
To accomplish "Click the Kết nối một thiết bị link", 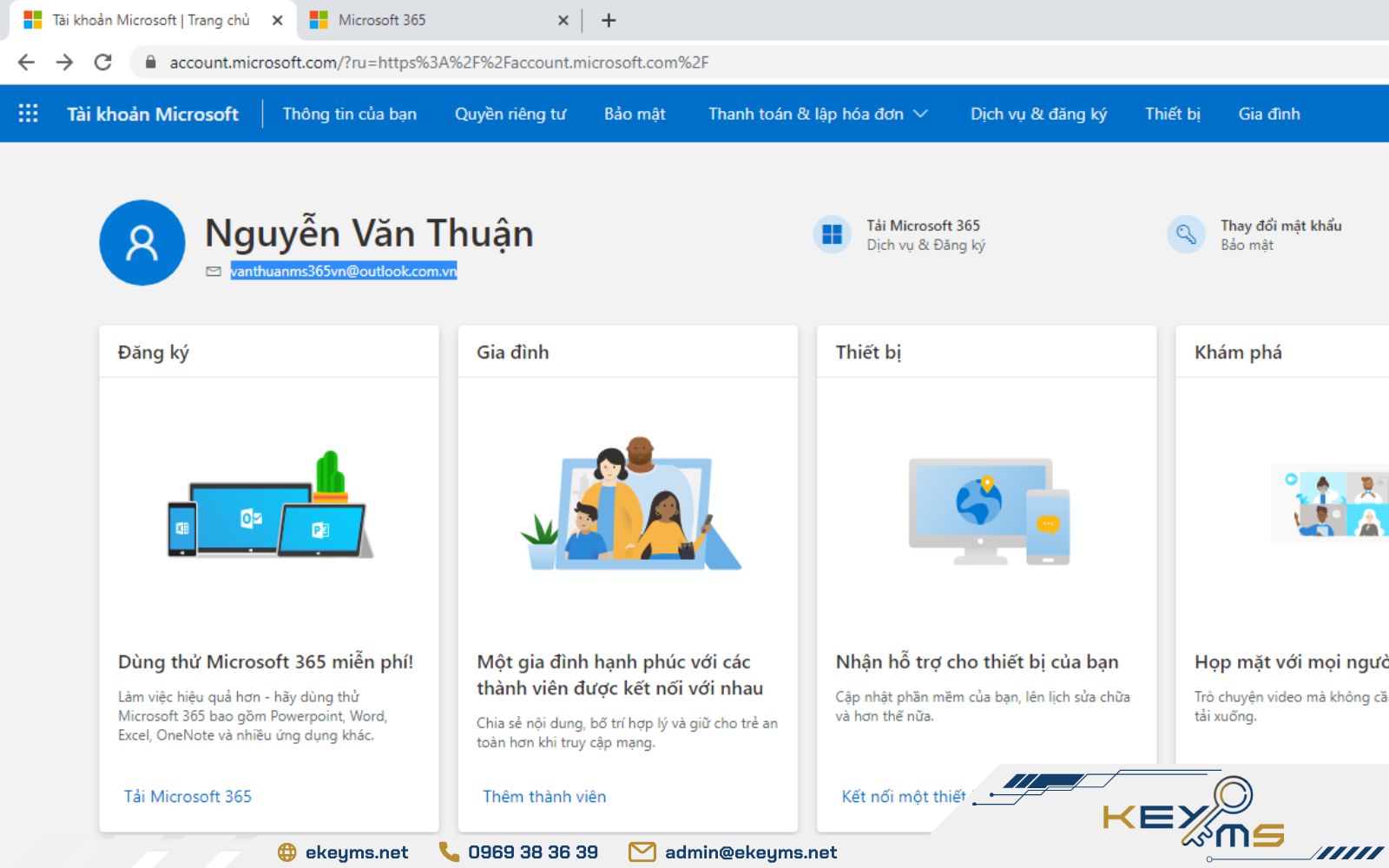I will (x=903, y=796).
